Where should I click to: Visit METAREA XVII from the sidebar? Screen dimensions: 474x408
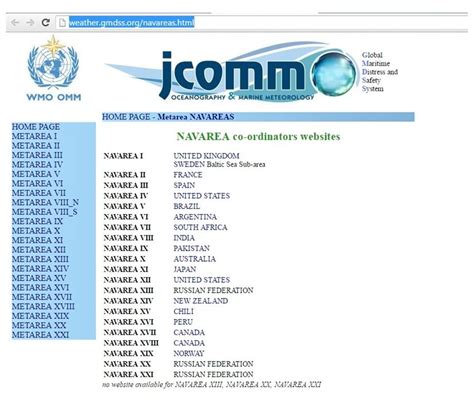(x=42, y=297)
